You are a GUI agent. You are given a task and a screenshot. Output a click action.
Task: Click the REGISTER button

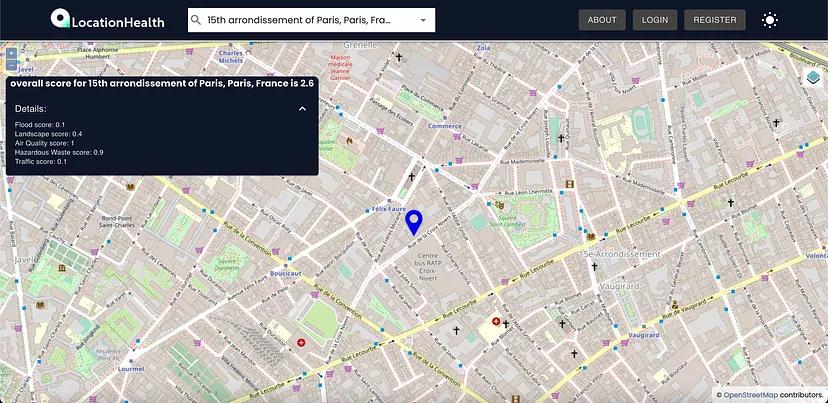(x=715, y=20)
